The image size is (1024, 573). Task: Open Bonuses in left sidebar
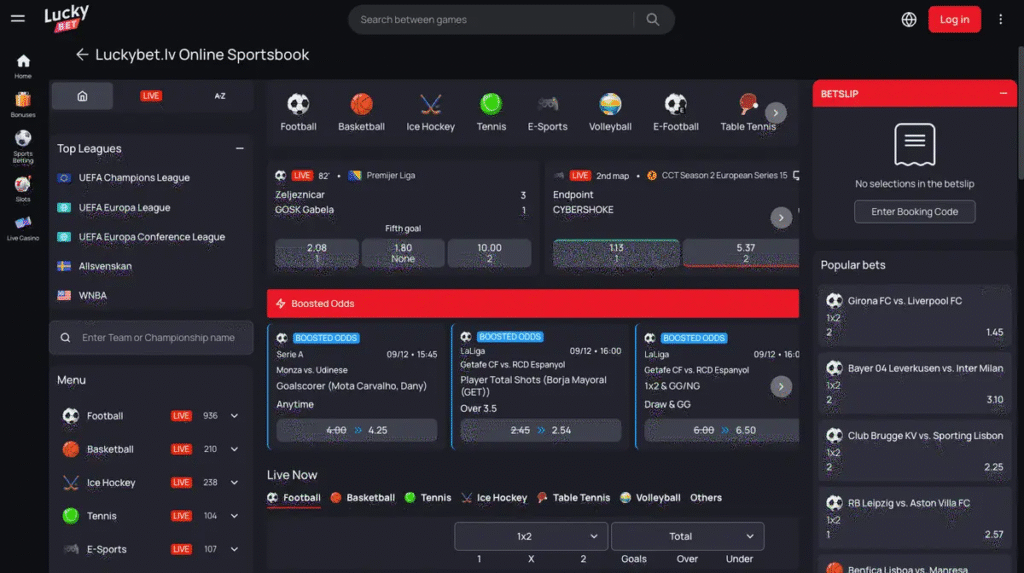(23, 105)
